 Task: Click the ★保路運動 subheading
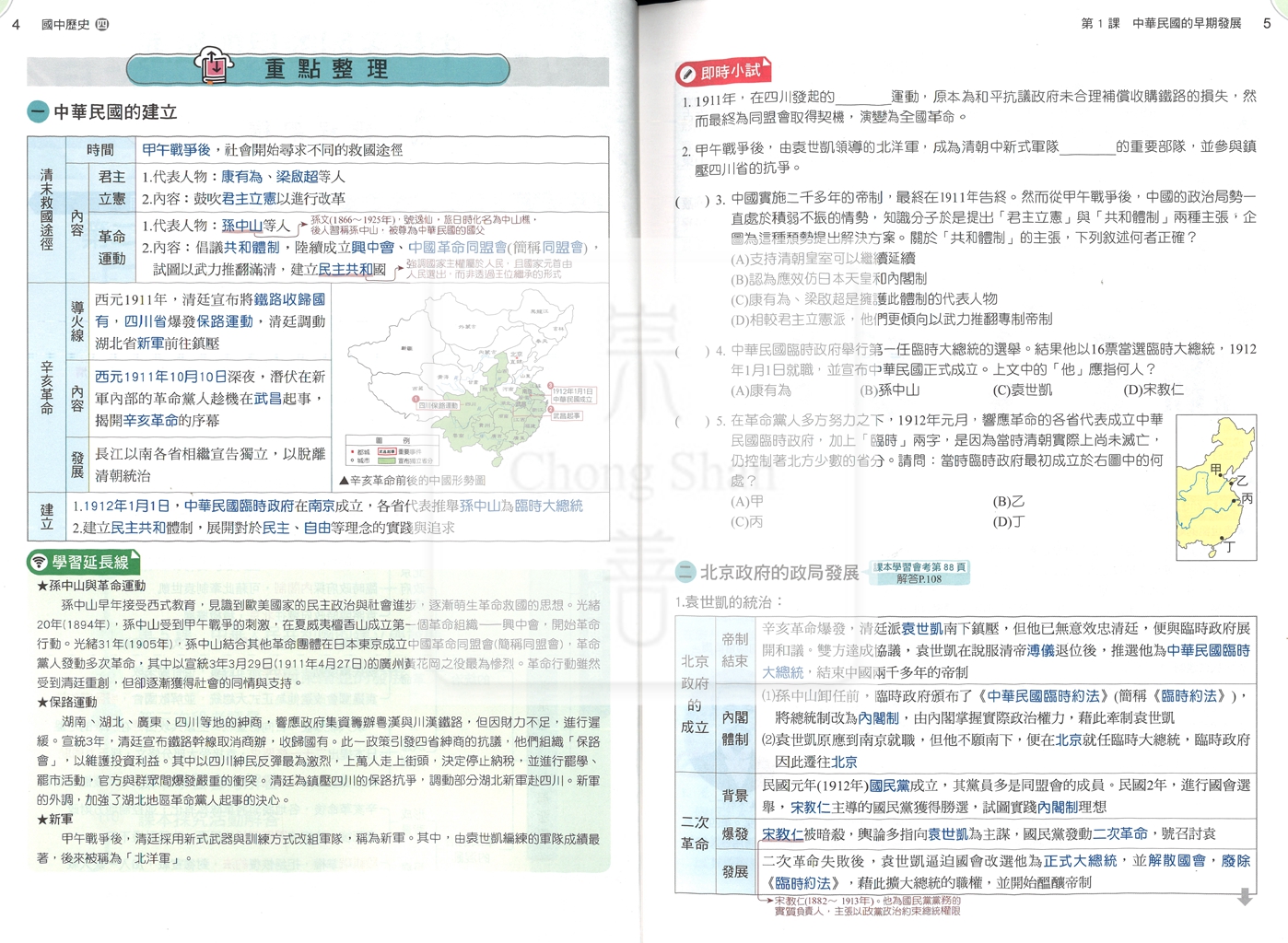66,703
